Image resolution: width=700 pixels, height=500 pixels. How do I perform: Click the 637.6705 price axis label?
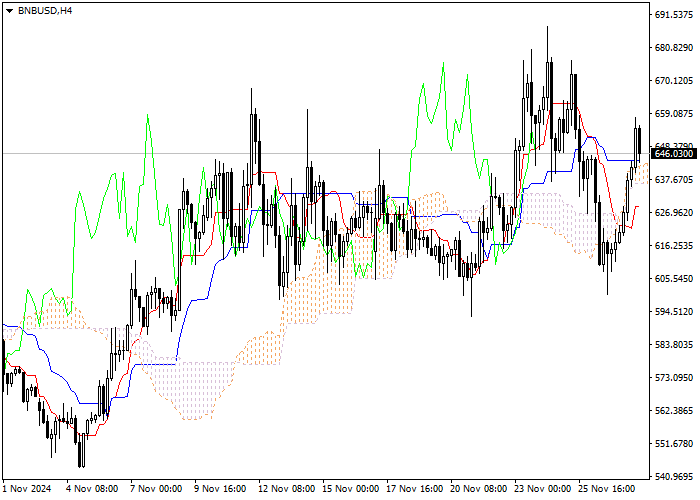(674, 179)
